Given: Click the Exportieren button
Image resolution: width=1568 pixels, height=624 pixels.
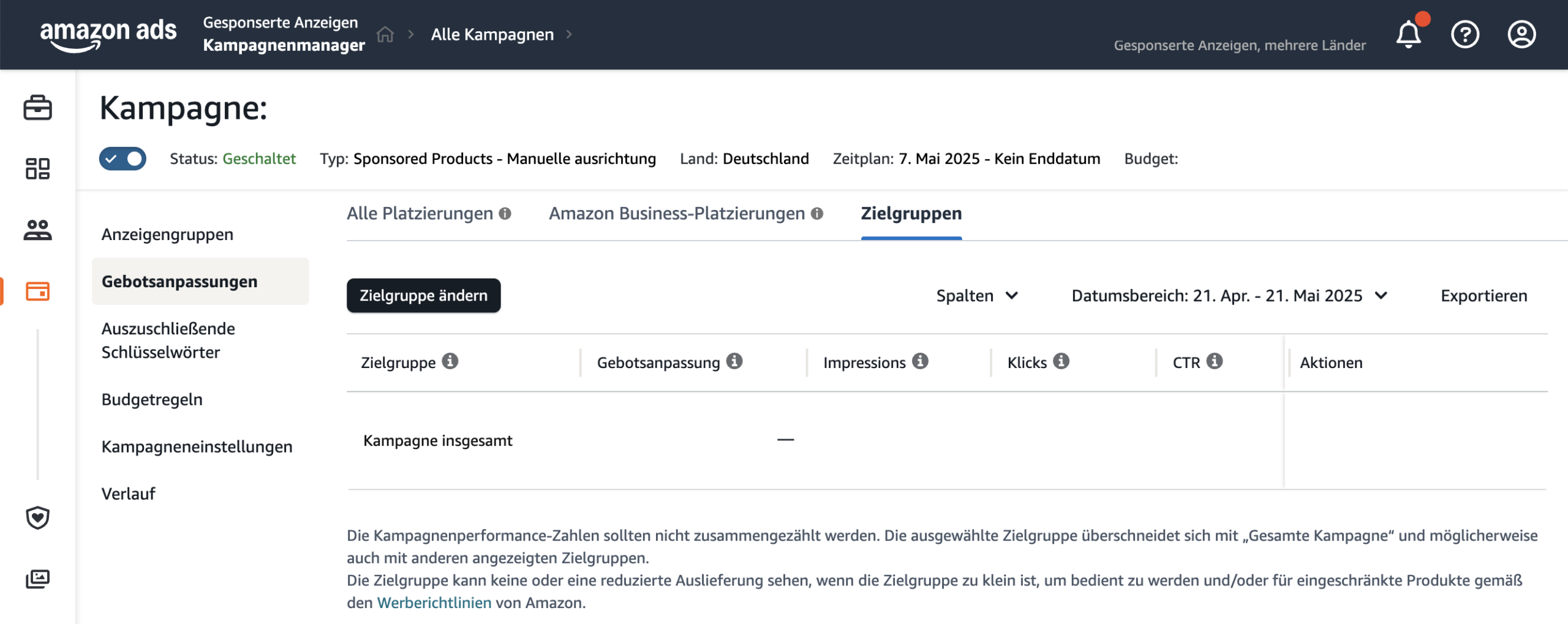Looking at the screenshot, I should point(1484,296).
